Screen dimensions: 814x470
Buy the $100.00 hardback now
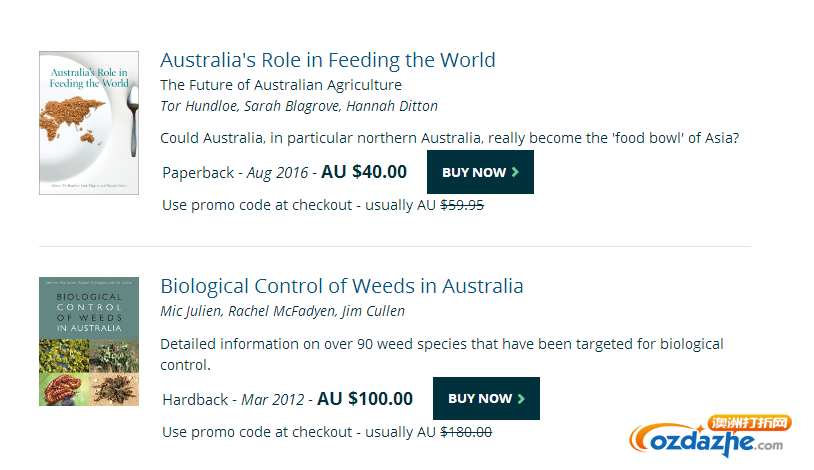coord(486,398)
